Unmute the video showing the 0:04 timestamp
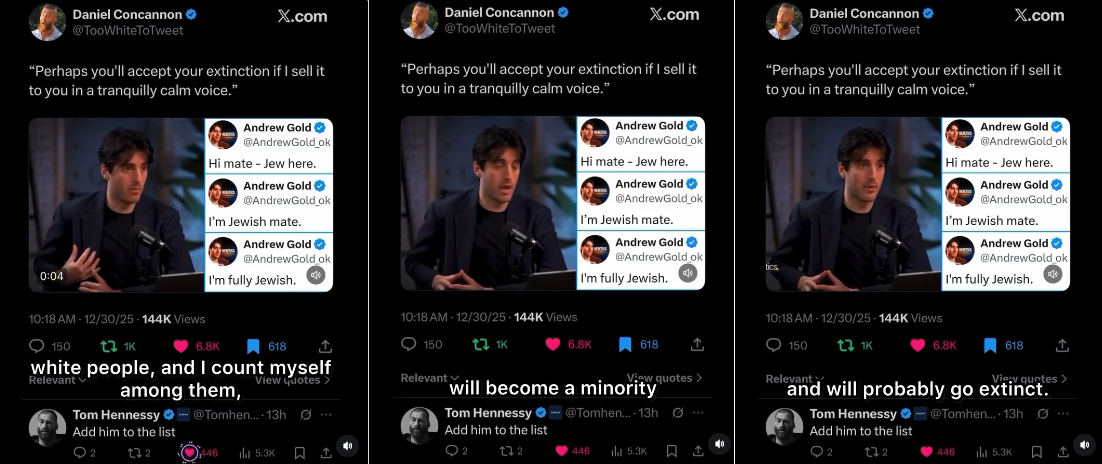This screenshot has width=1102, height=464. (316, 275)
